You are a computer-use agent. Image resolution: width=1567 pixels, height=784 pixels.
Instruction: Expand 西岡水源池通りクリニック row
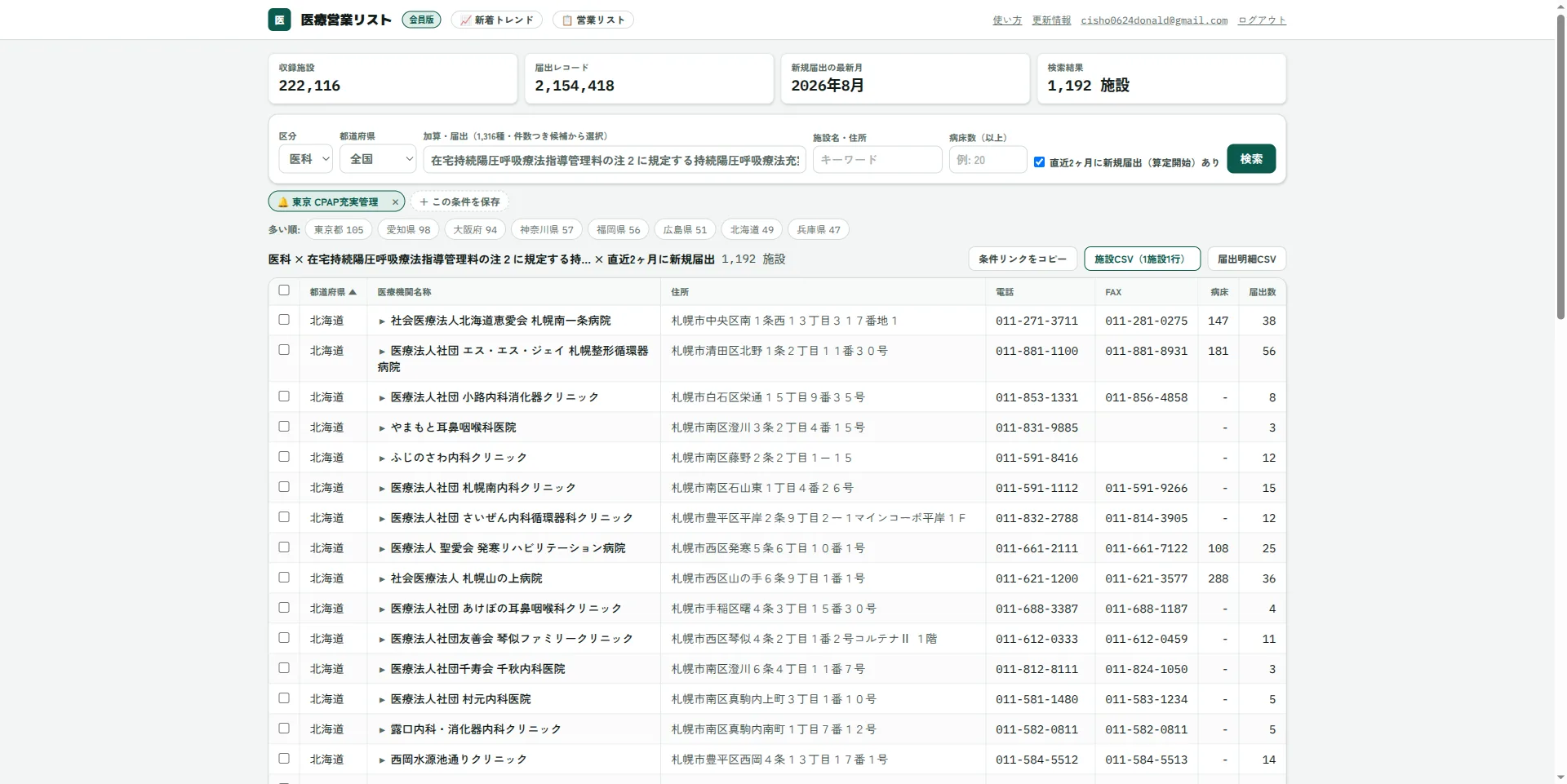pyautogui.click(x=381, y=760)
